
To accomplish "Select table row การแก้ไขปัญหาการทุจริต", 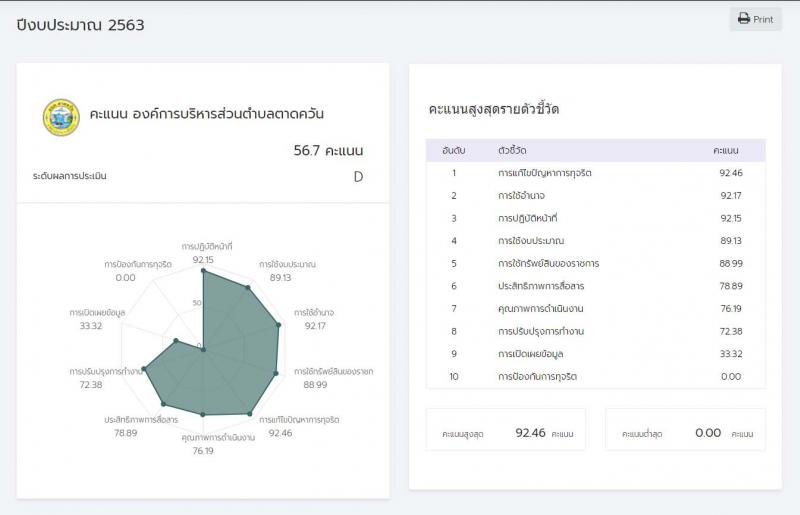I will tap(595, 173).
